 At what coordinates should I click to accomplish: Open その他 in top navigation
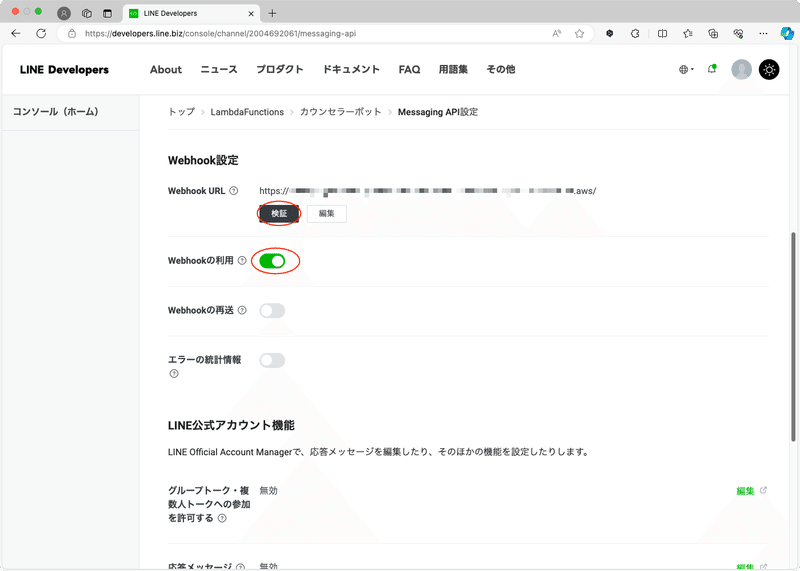(501, 69)
